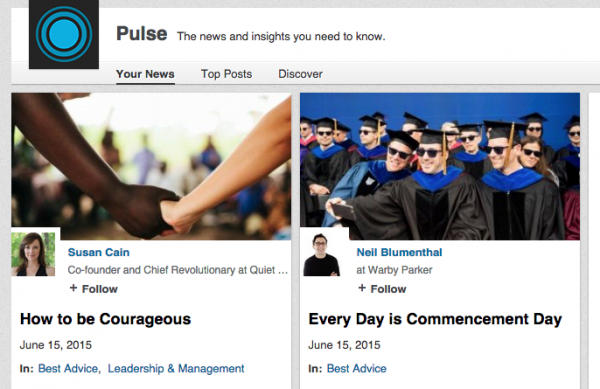Select the Leadership & Management category link
600x389 pixels.
[x=176, y=368]
